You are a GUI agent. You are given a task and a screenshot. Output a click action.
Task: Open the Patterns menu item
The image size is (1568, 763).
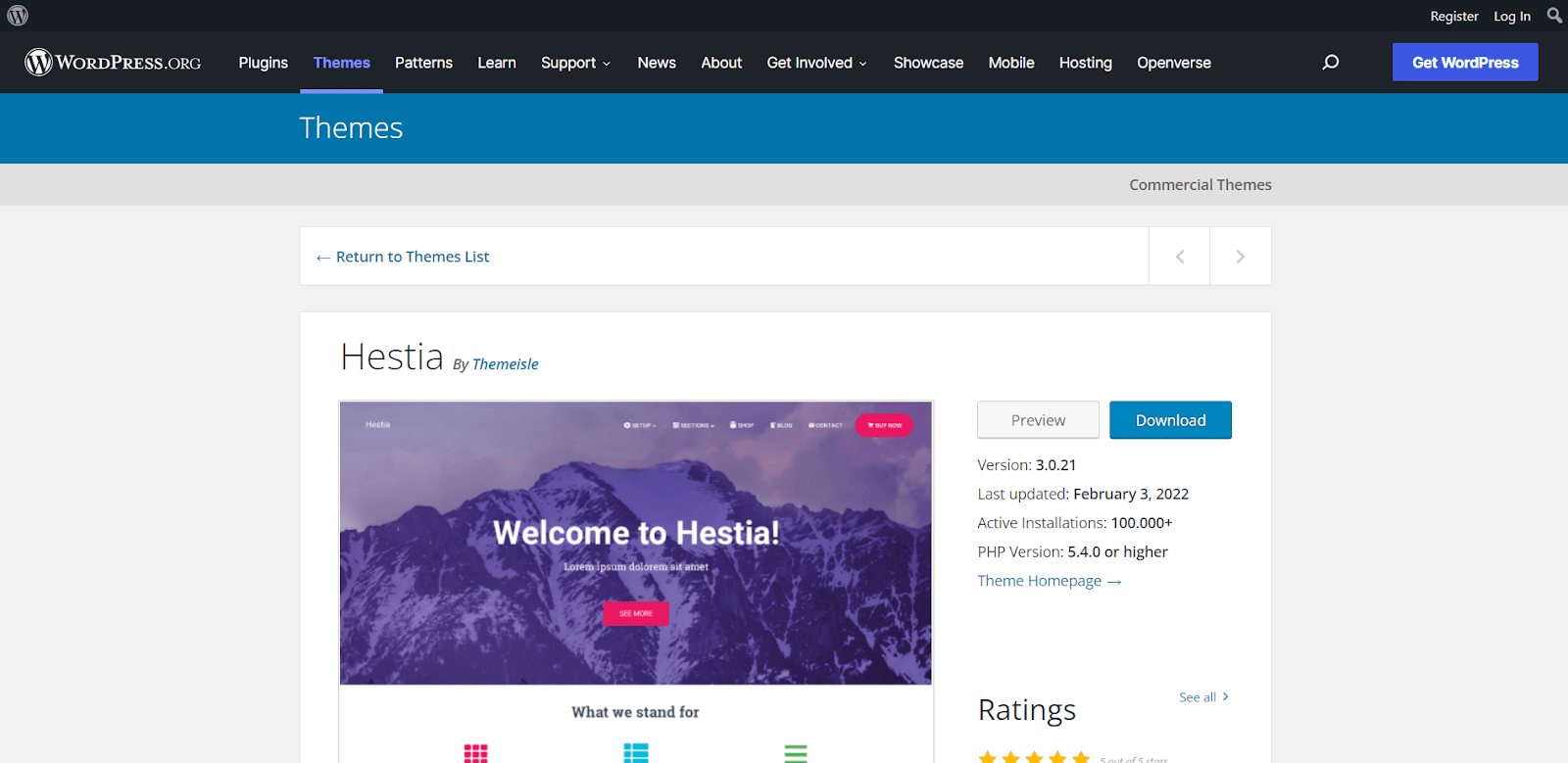point(423,63)
